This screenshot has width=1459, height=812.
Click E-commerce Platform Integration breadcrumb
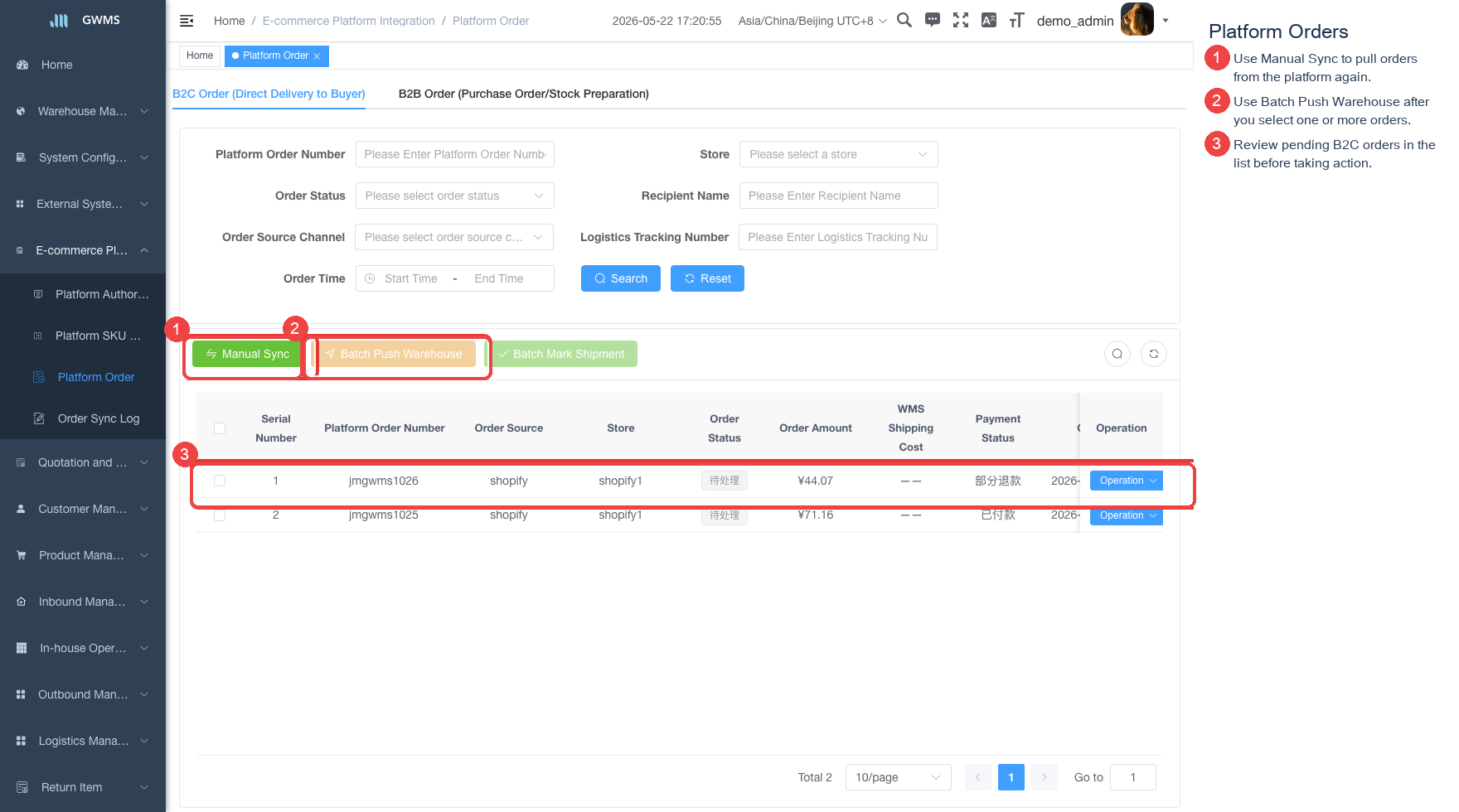click(x=348, y=21)
